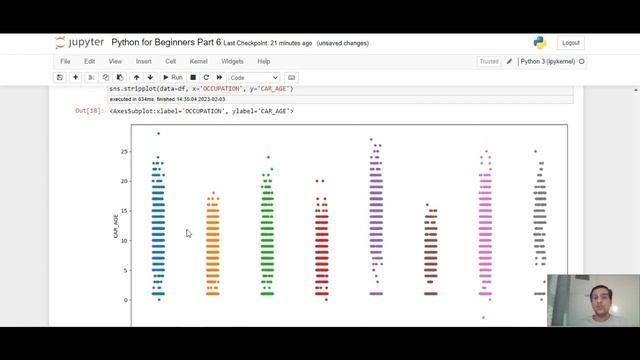Open the Kernel menu
The image size is (640, 360).
tap(199, 62)
